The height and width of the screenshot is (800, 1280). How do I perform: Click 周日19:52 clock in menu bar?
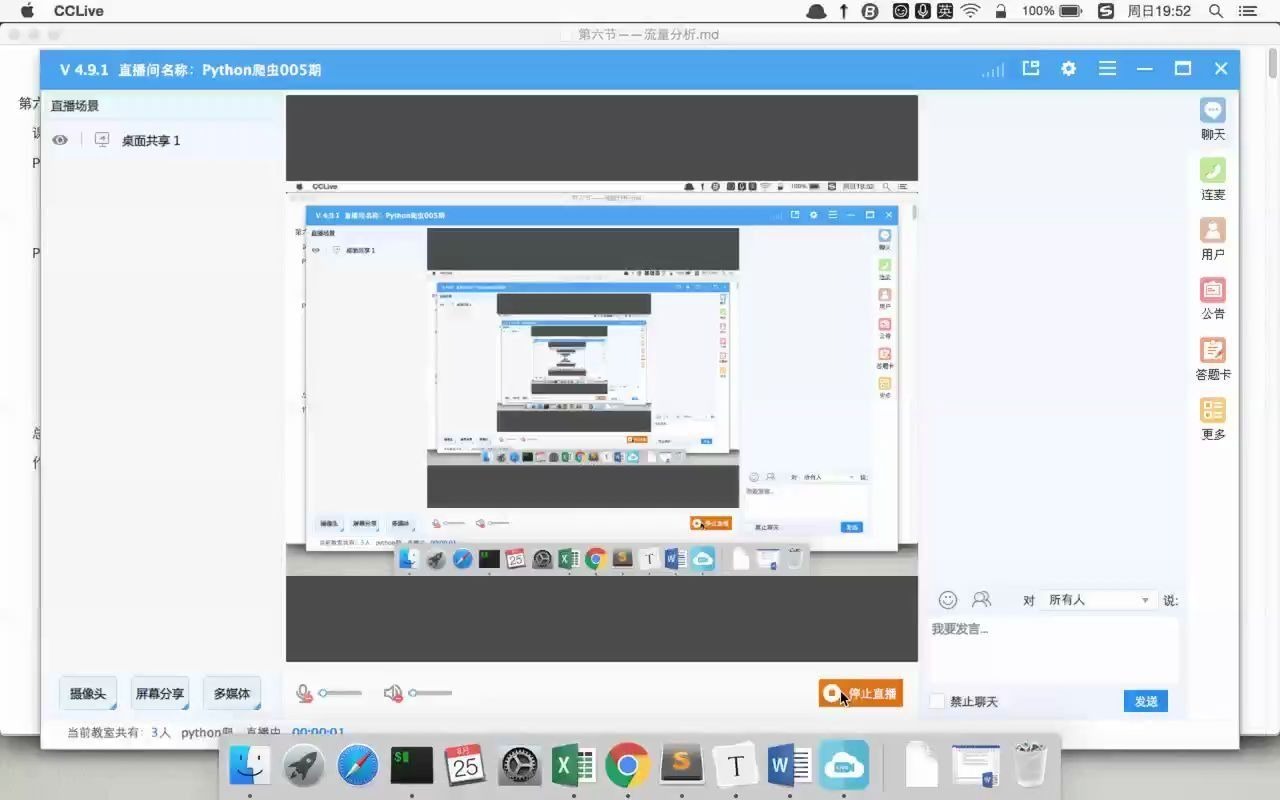(1159, 11)
